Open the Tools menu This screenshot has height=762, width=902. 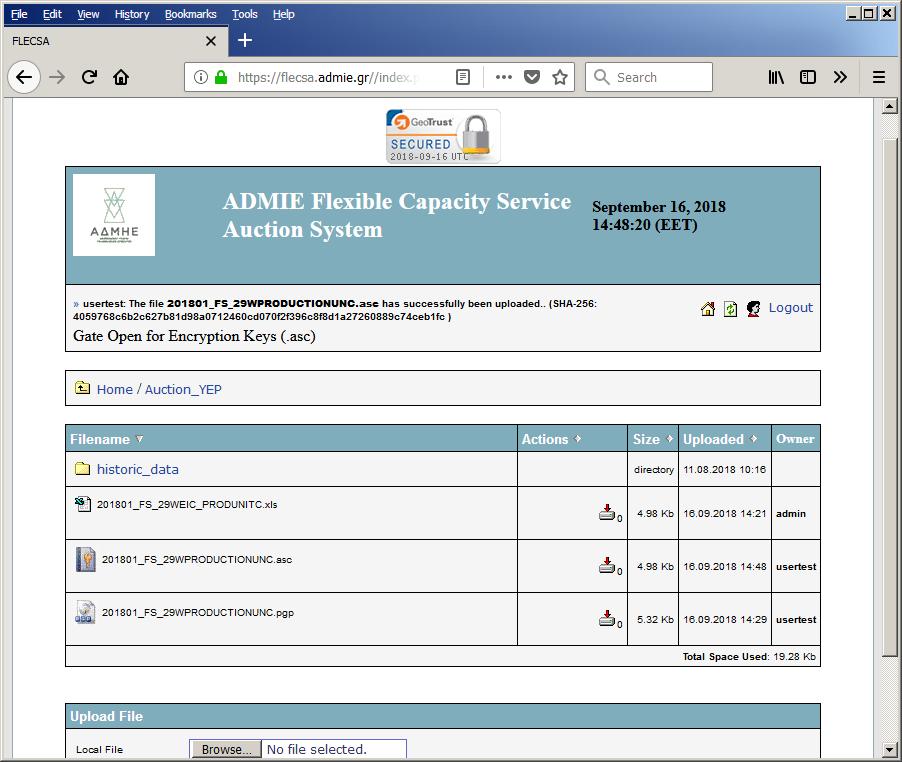[x=244, y=14]
